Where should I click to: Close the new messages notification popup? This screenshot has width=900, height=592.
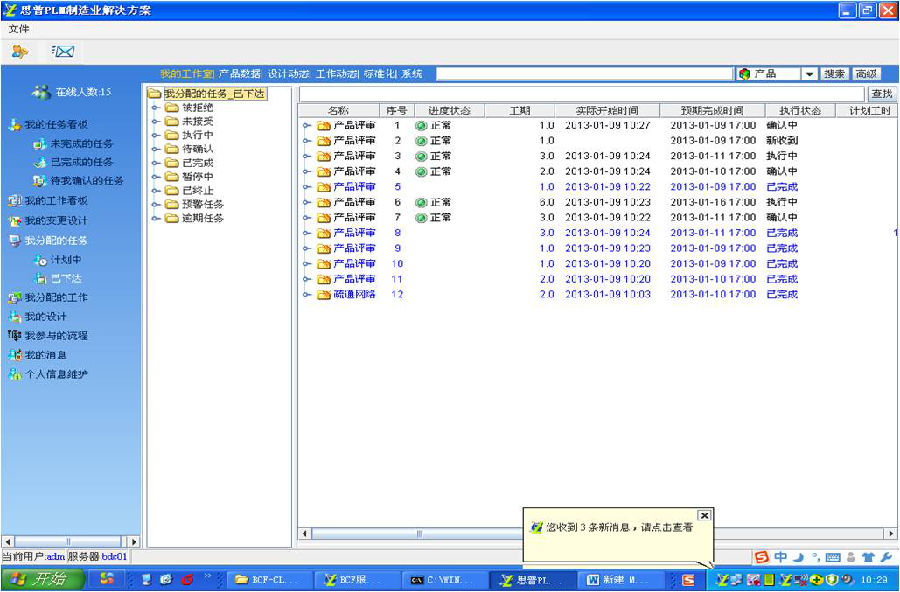[x=704, y=515]
